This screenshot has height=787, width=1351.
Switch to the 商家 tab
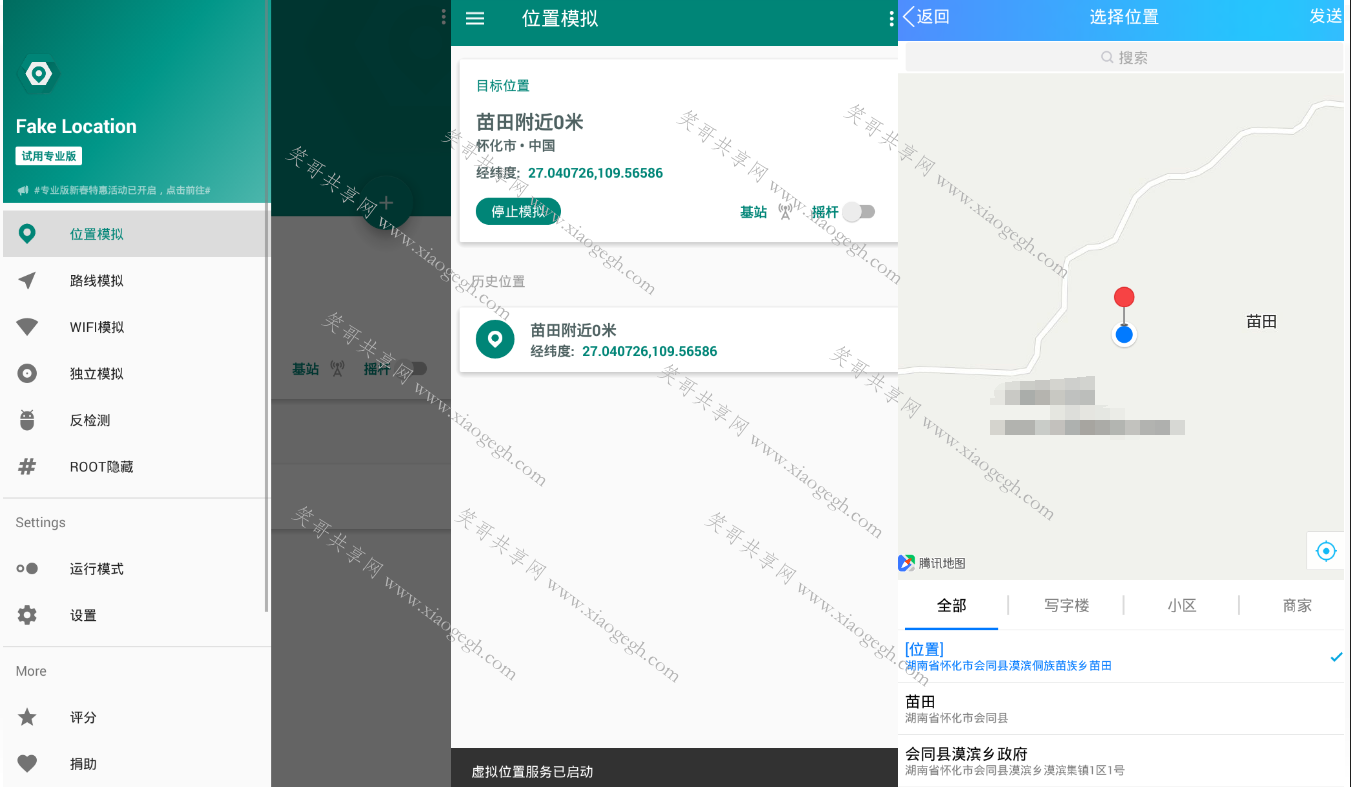point(1297,605)
